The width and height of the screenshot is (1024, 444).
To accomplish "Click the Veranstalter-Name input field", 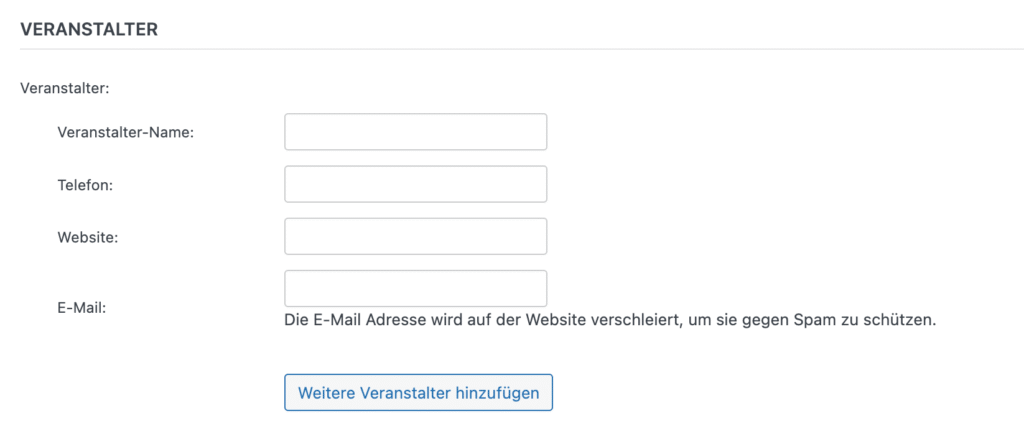I will (415, 132).
